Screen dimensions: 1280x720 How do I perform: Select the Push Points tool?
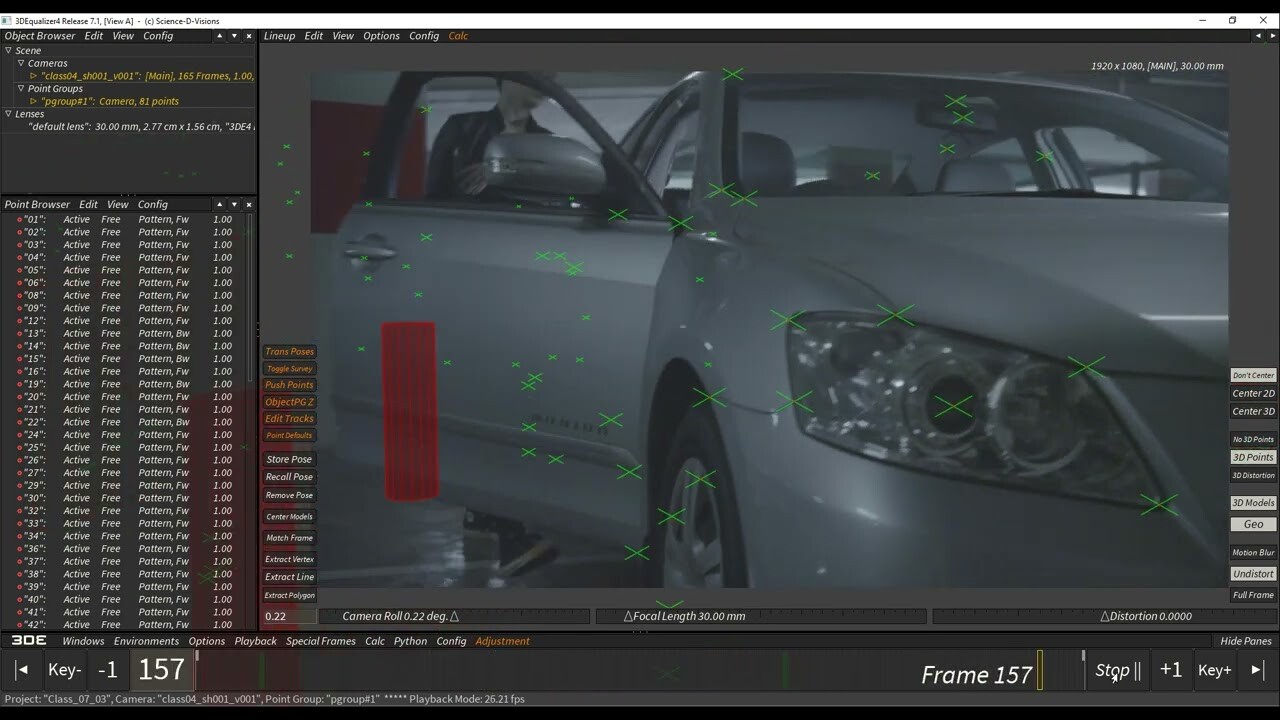[x=288, y=384]
